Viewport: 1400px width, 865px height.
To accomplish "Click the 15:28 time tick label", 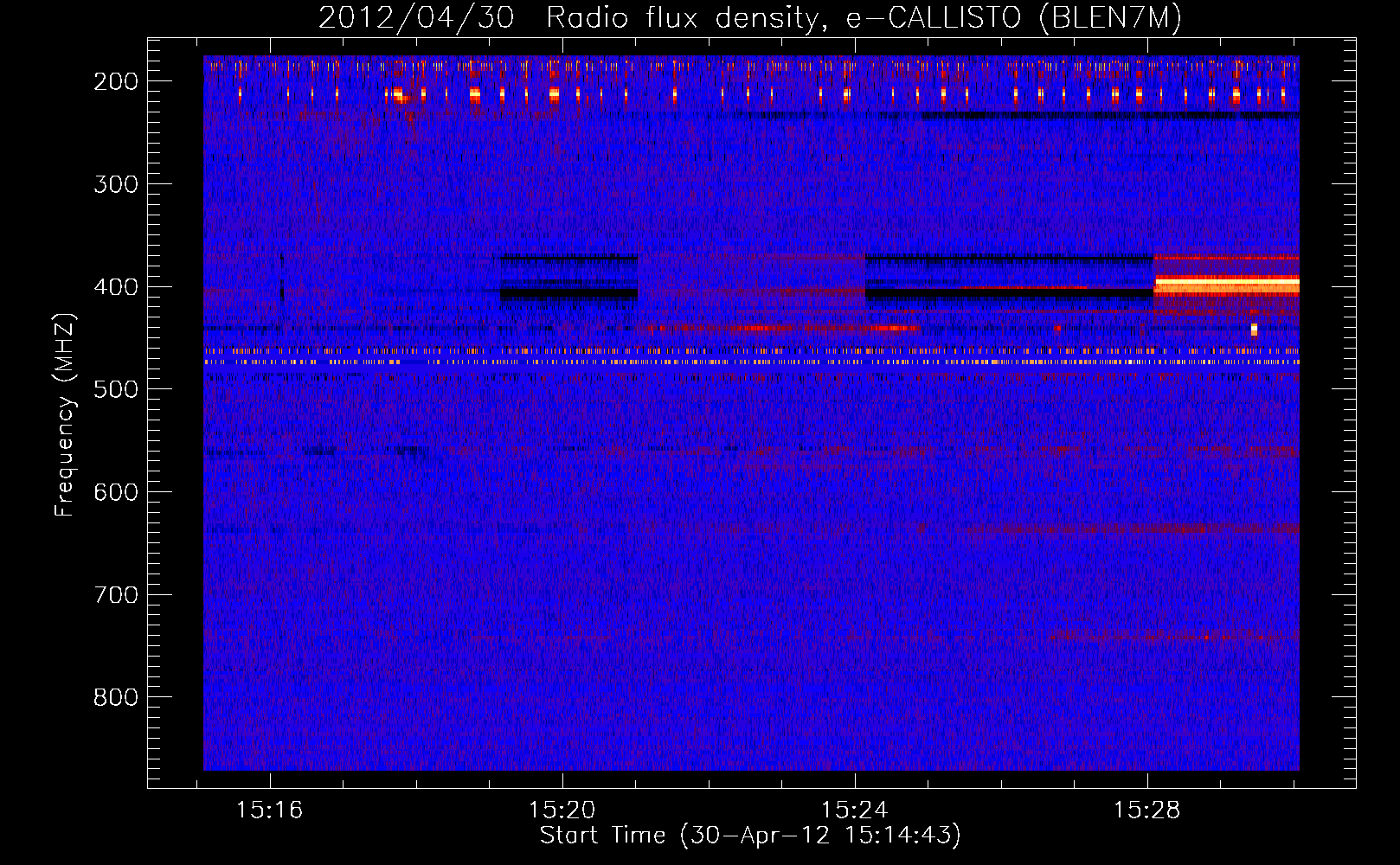I will pos(1147,811).
